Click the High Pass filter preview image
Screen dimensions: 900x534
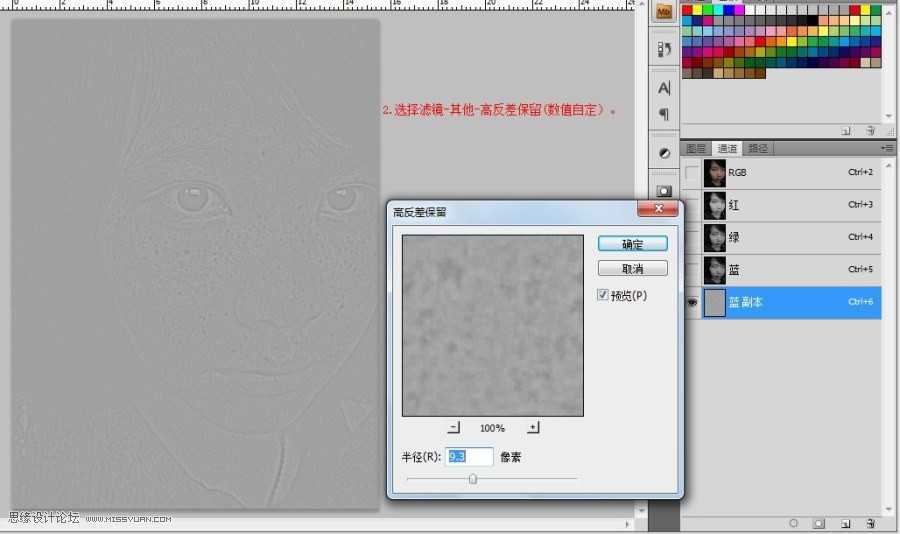tap(492, 326)
